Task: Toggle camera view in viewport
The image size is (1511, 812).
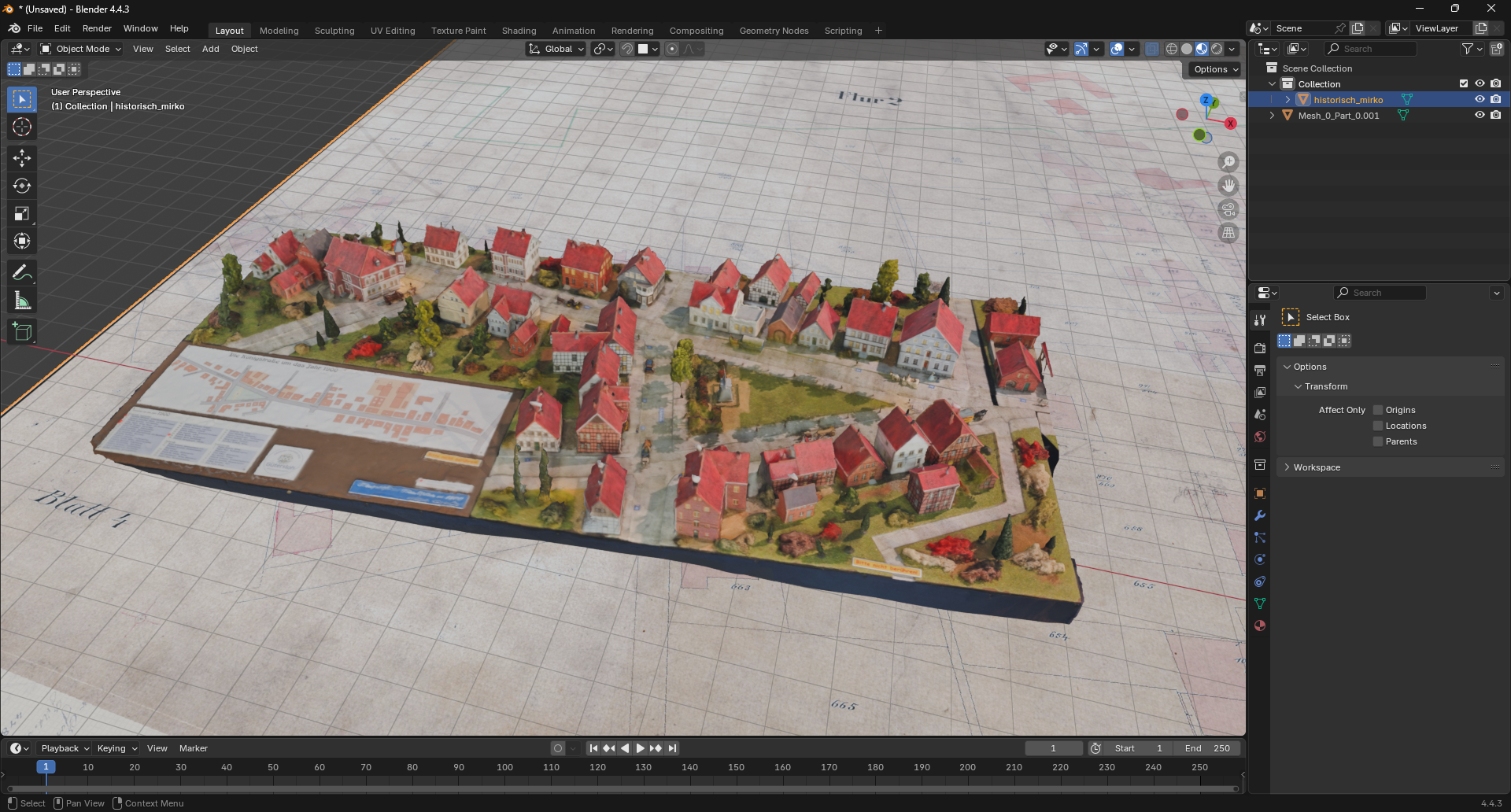Action: (1228, 210)
